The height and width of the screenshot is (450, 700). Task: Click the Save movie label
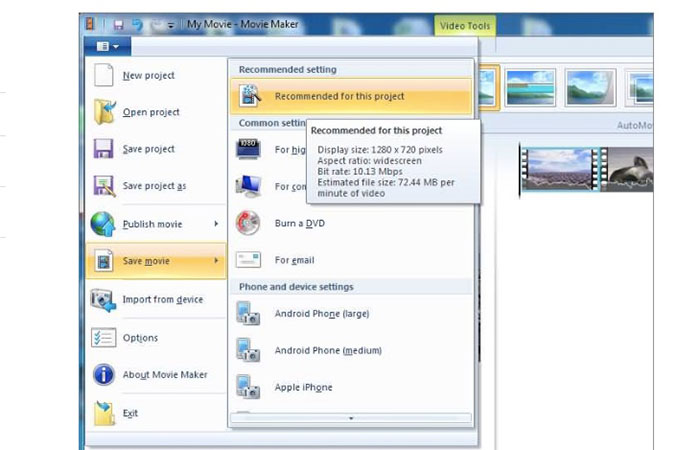click(146, 261)
